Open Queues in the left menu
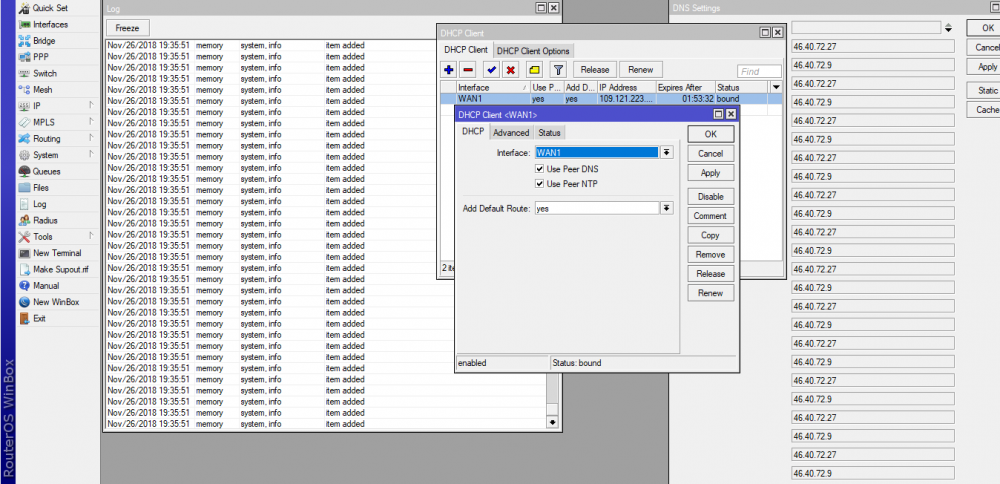Image resolution: width=1000 pixels, height=484 pixels. click(46, 171)
